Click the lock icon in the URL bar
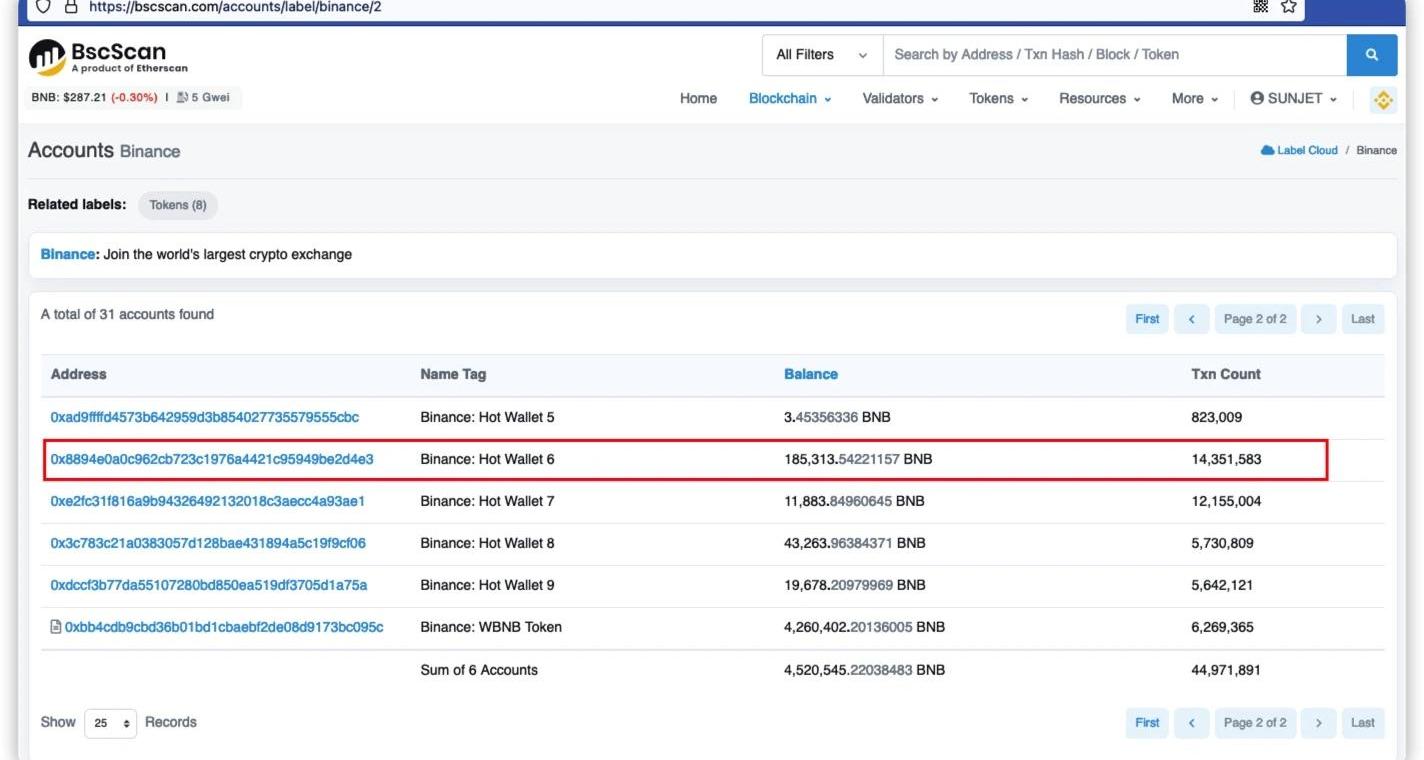 tap(70, 7)
